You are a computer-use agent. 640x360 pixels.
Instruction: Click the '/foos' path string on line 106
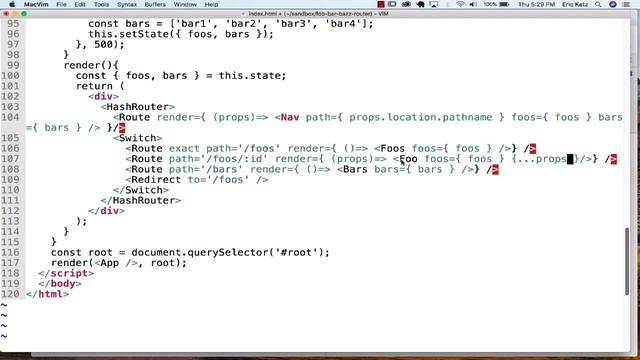tap(259, 148)
